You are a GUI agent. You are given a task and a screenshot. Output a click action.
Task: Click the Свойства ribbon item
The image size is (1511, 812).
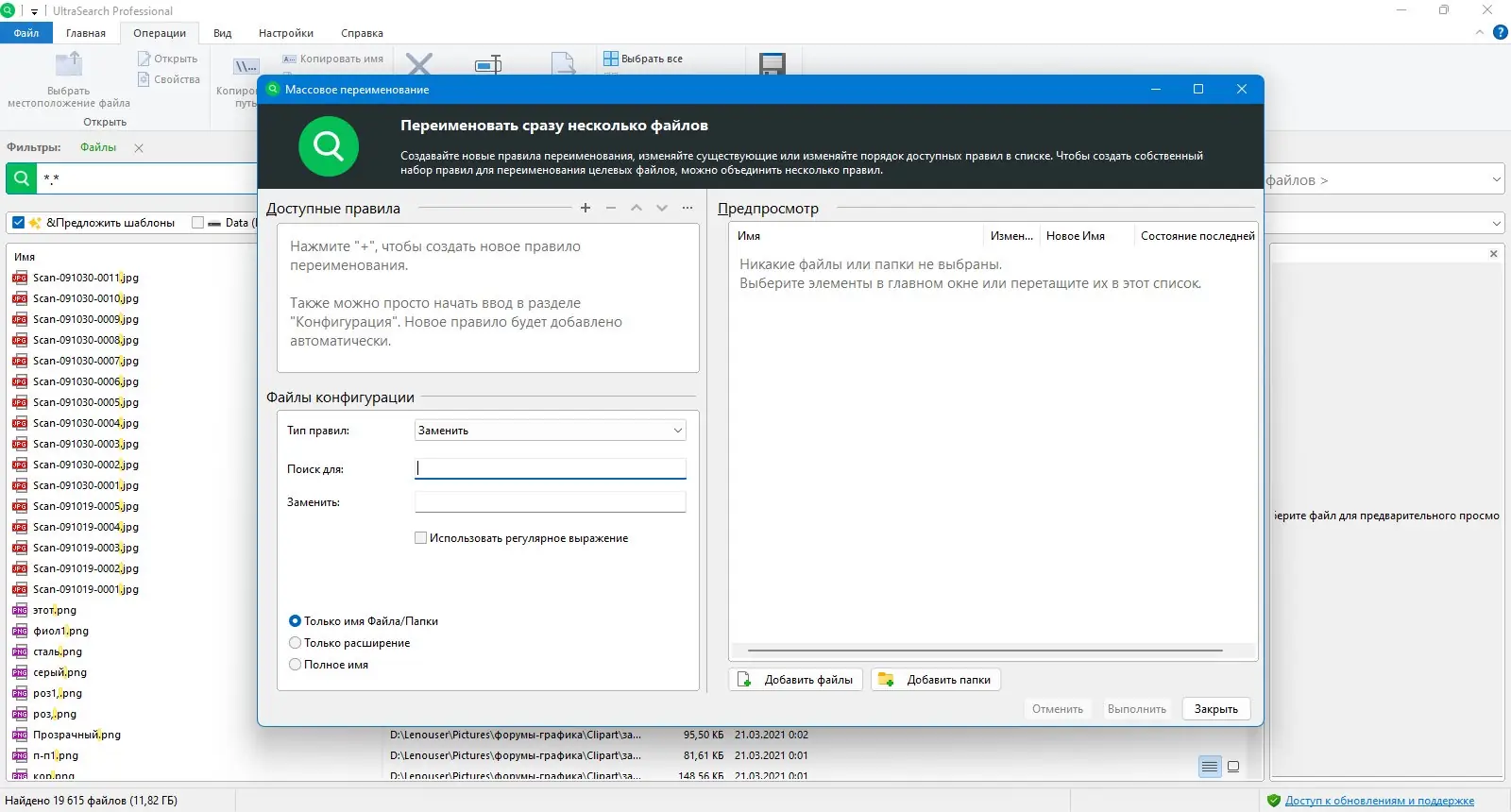[x=169, y=79]
